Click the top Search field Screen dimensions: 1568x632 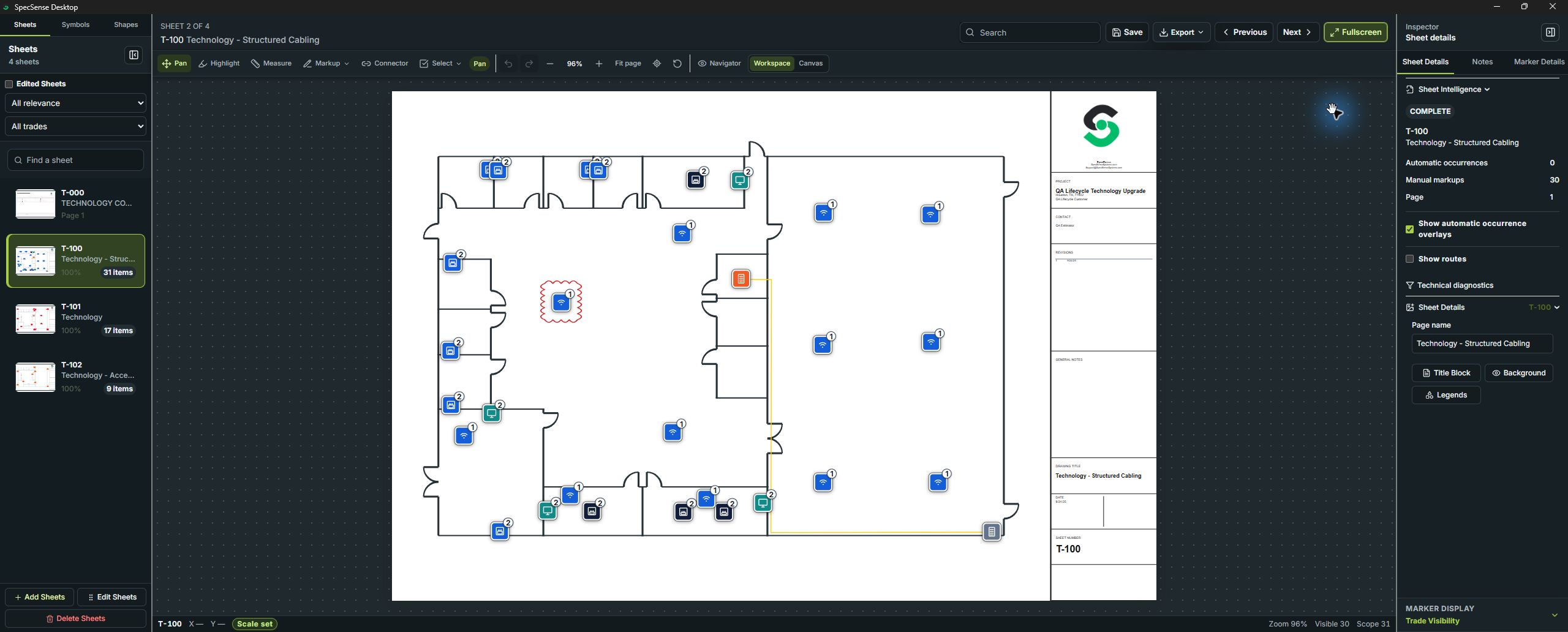[x=1029, y=32]
